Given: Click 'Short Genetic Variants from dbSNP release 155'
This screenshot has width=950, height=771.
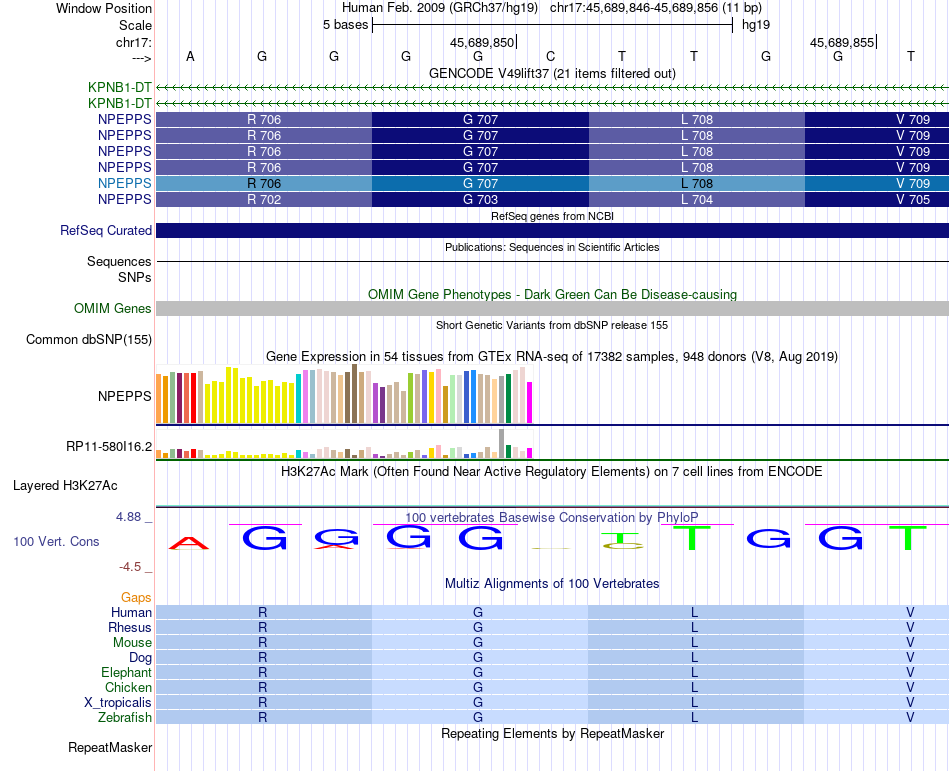Looking at the screenshot, I should pyautogui.click(x=552, y=325).
